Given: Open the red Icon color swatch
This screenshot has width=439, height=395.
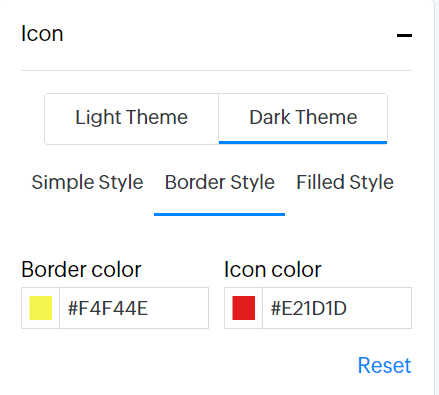Looking at the screenshot, I should (x=244, y=308).
